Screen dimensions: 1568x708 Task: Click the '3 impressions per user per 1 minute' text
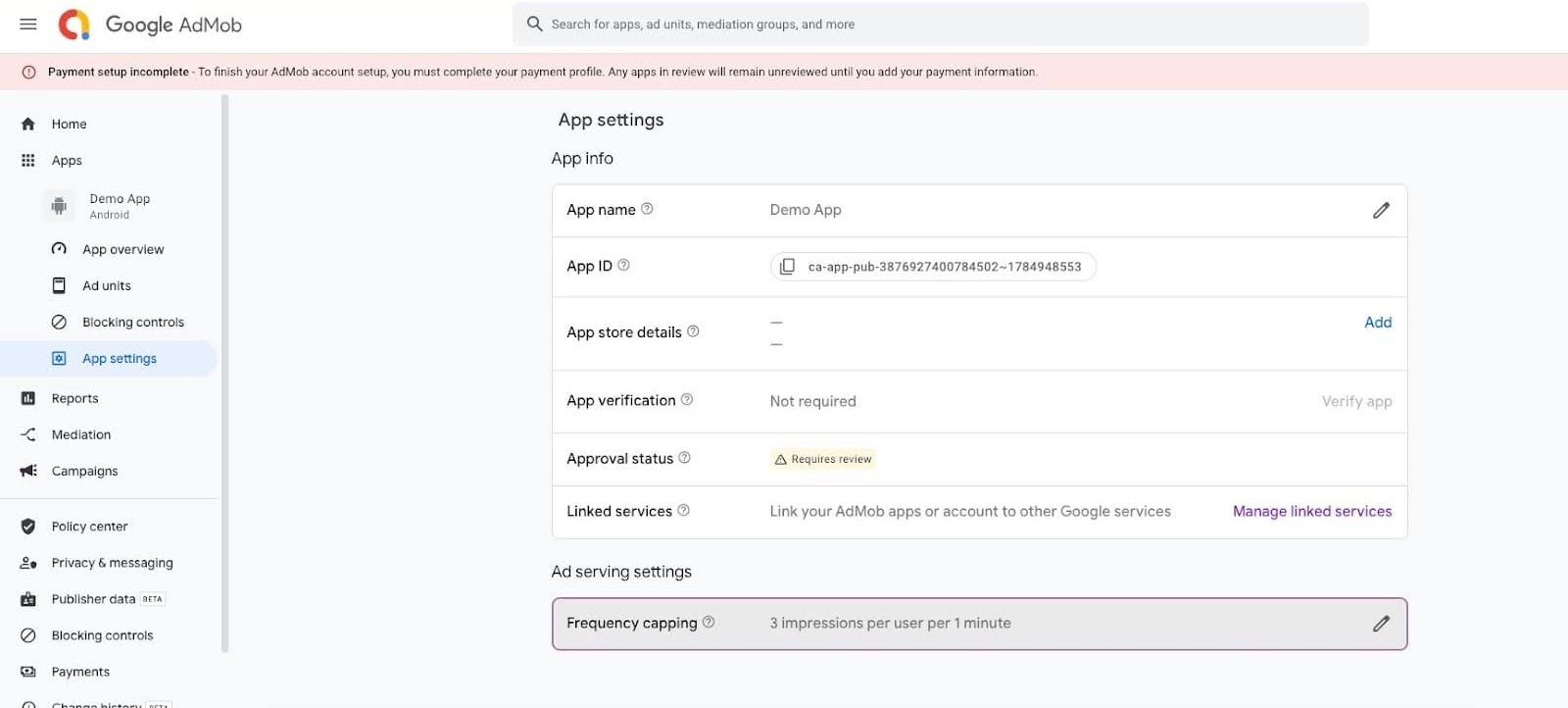[890, 623]
